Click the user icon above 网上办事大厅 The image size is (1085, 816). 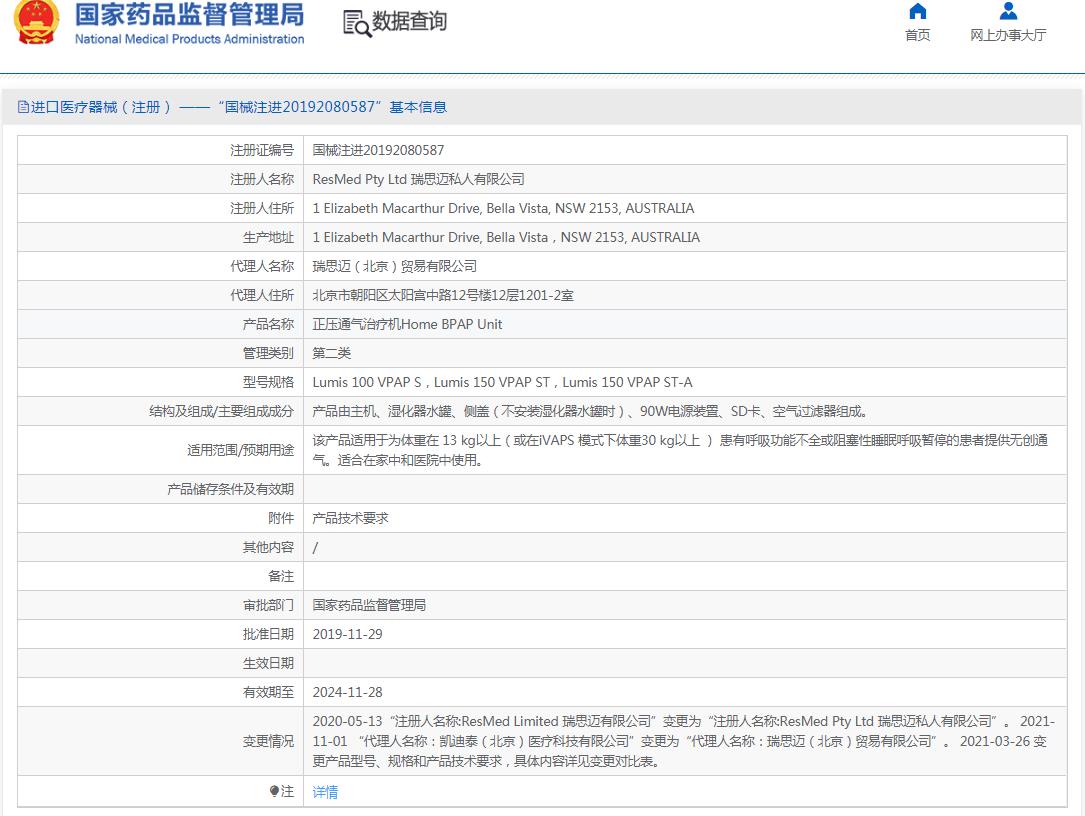1008,12
